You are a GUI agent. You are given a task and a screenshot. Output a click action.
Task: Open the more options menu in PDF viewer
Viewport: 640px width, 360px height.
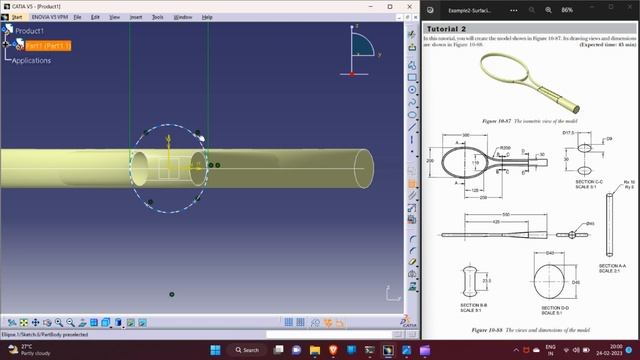click(513, 10)
